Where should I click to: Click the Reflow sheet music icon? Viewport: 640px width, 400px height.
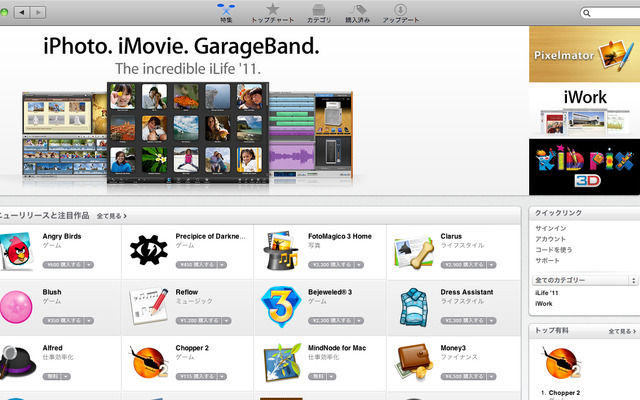click(x=149, y=307)
